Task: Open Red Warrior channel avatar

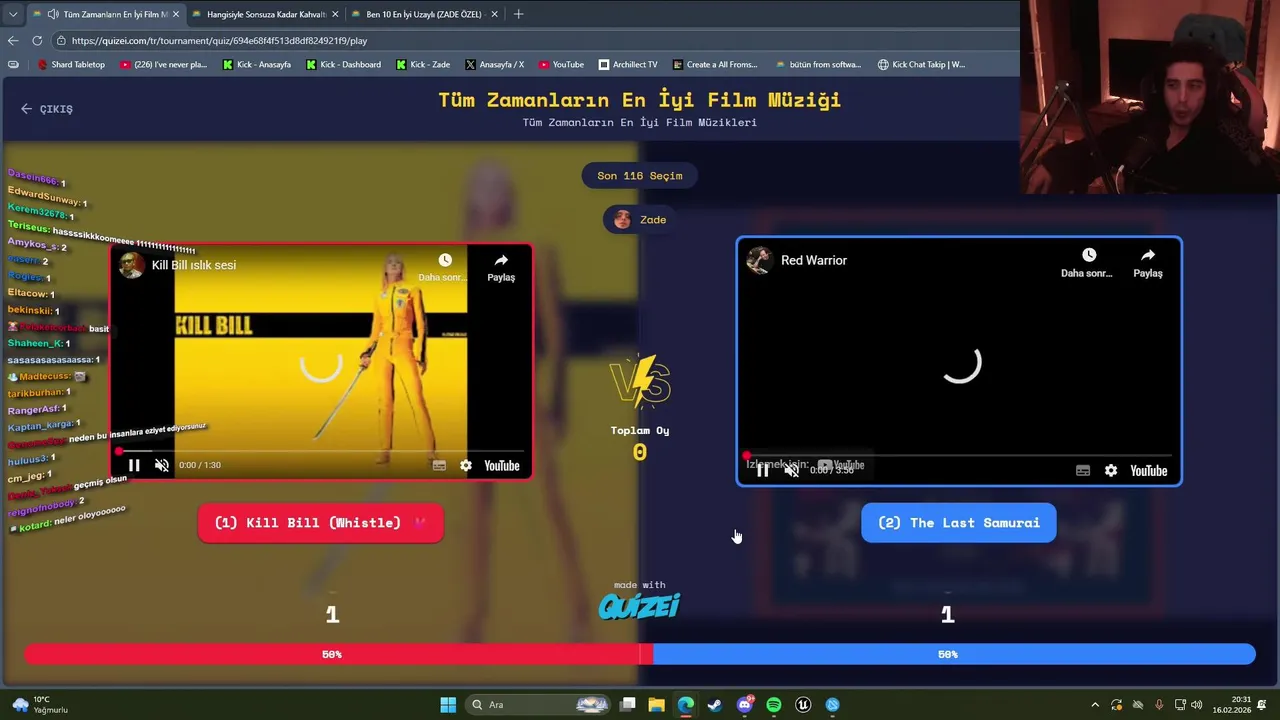Action: (760, 260)
